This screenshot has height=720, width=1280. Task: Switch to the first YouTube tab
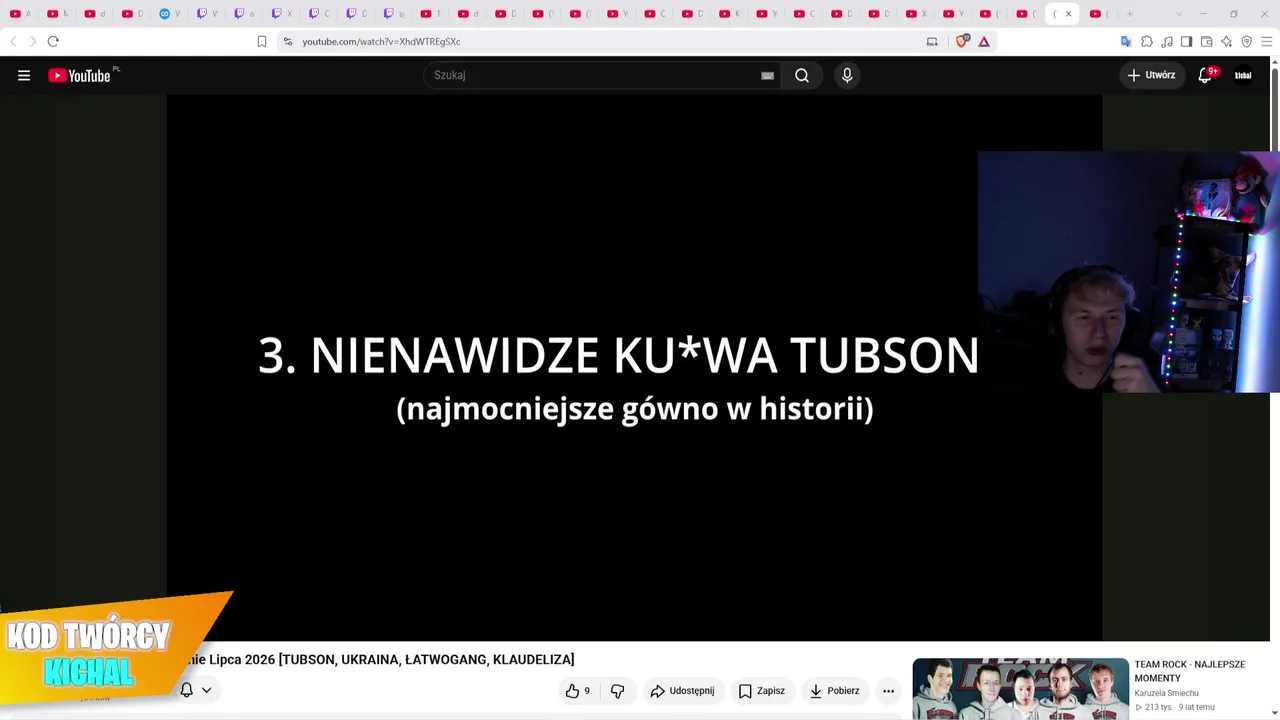[19, 14]
